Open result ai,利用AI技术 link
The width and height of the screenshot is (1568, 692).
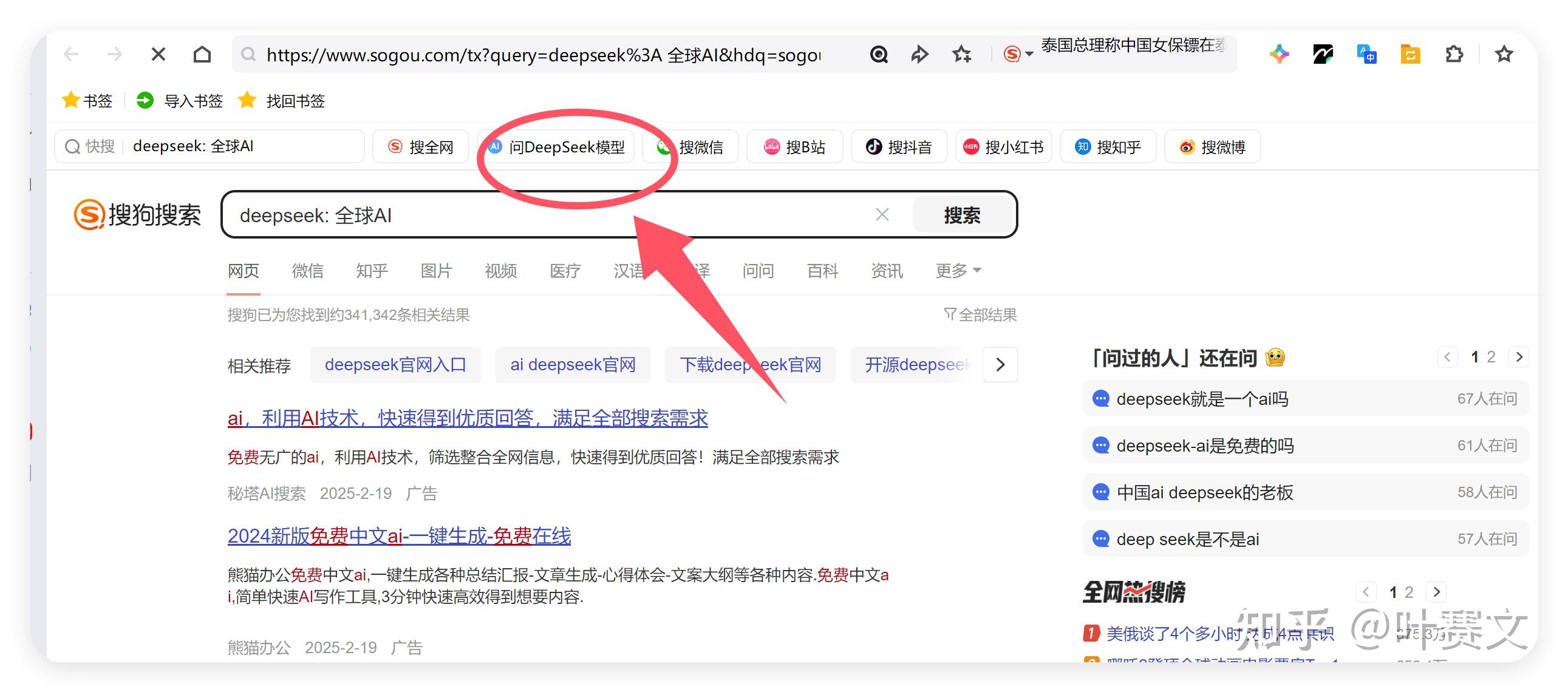click(x=468, y=419)
